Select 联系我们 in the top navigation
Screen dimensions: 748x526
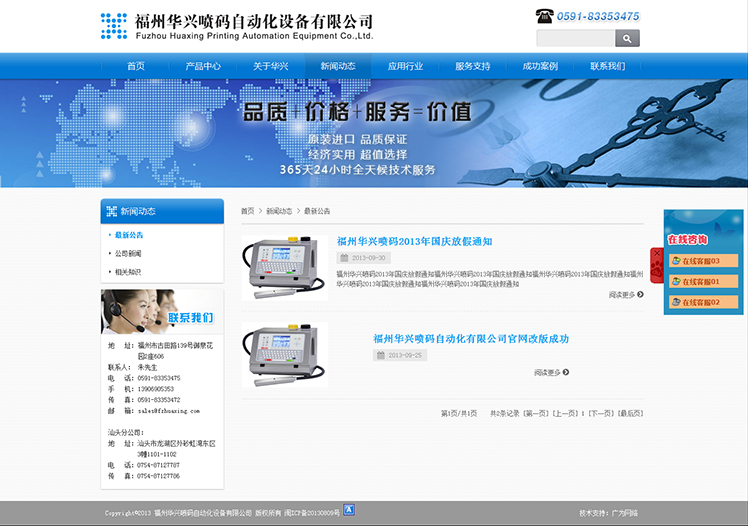click(x=607, y=66)
